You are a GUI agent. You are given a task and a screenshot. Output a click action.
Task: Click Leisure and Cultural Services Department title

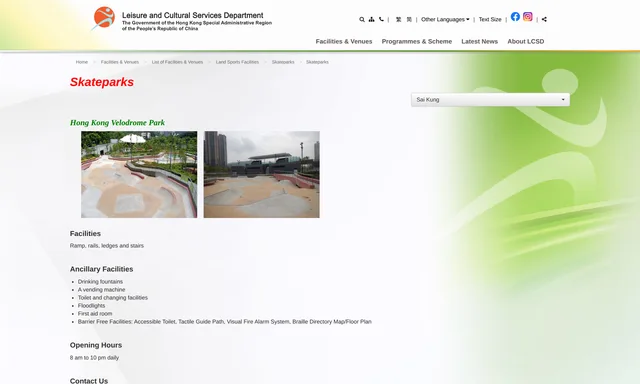[193, 16]
